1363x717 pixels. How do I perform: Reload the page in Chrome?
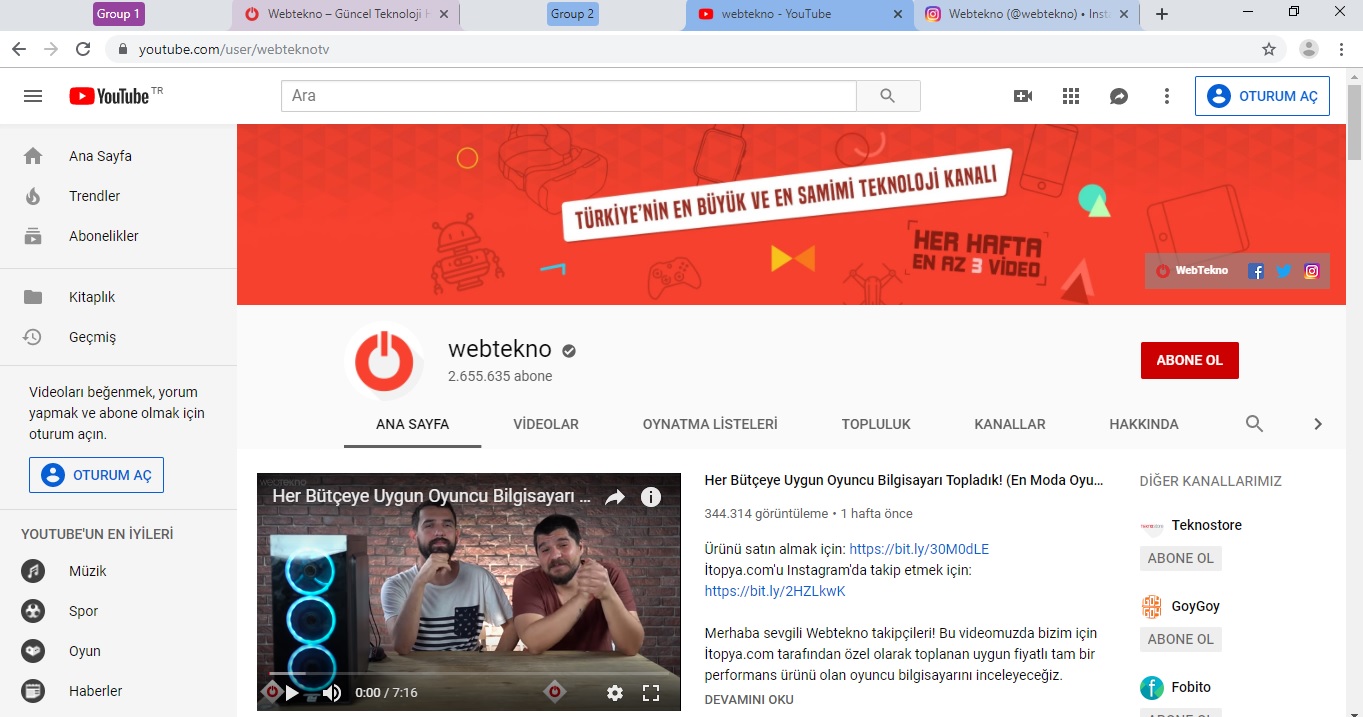[83, 49]
